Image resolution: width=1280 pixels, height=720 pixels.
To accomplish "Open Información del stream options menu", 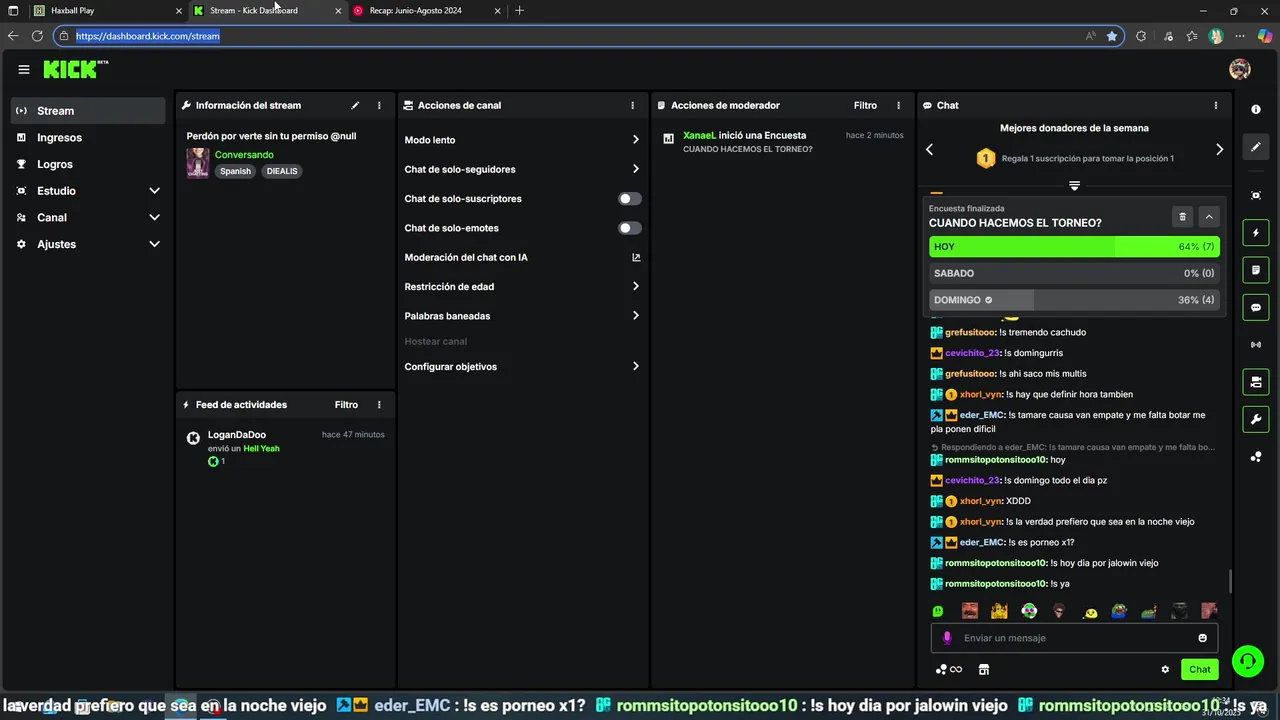I will click(x=379, y=105).
